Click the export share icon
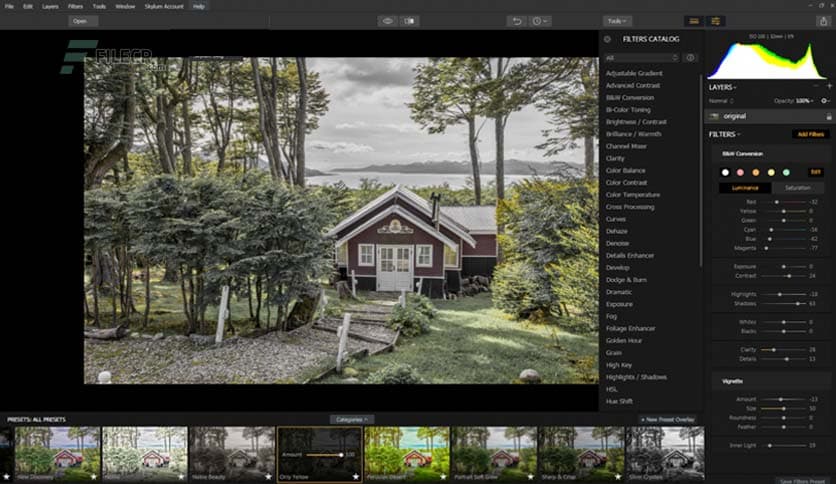The image size is (836, 484). [x=823, y=21]
